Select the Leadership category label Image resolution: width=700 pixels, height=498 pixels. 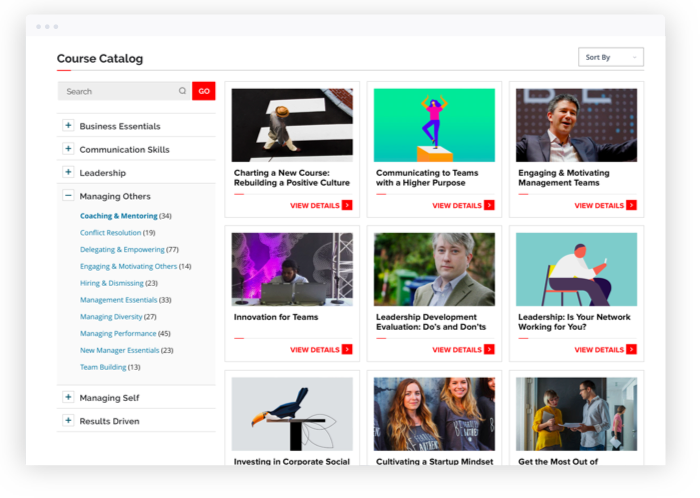point(102,173)
